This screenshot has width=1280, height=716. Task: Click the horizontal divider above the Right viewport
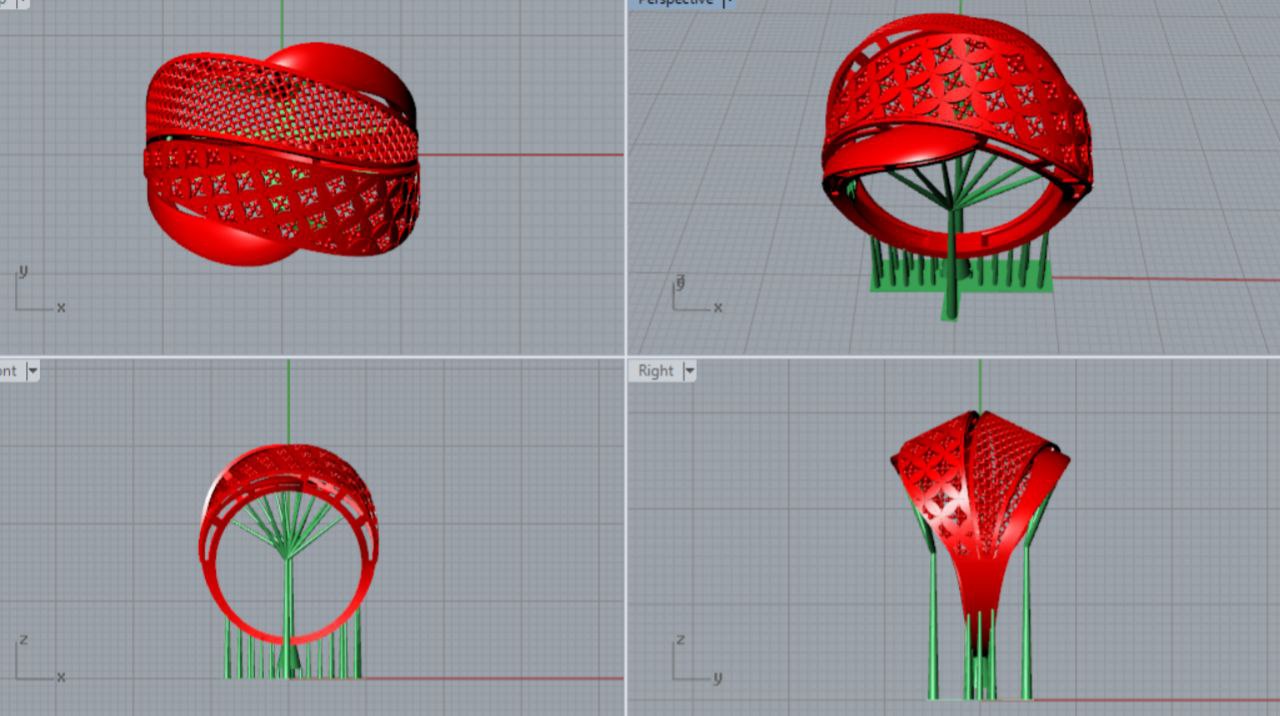click(x=950, y=356)
